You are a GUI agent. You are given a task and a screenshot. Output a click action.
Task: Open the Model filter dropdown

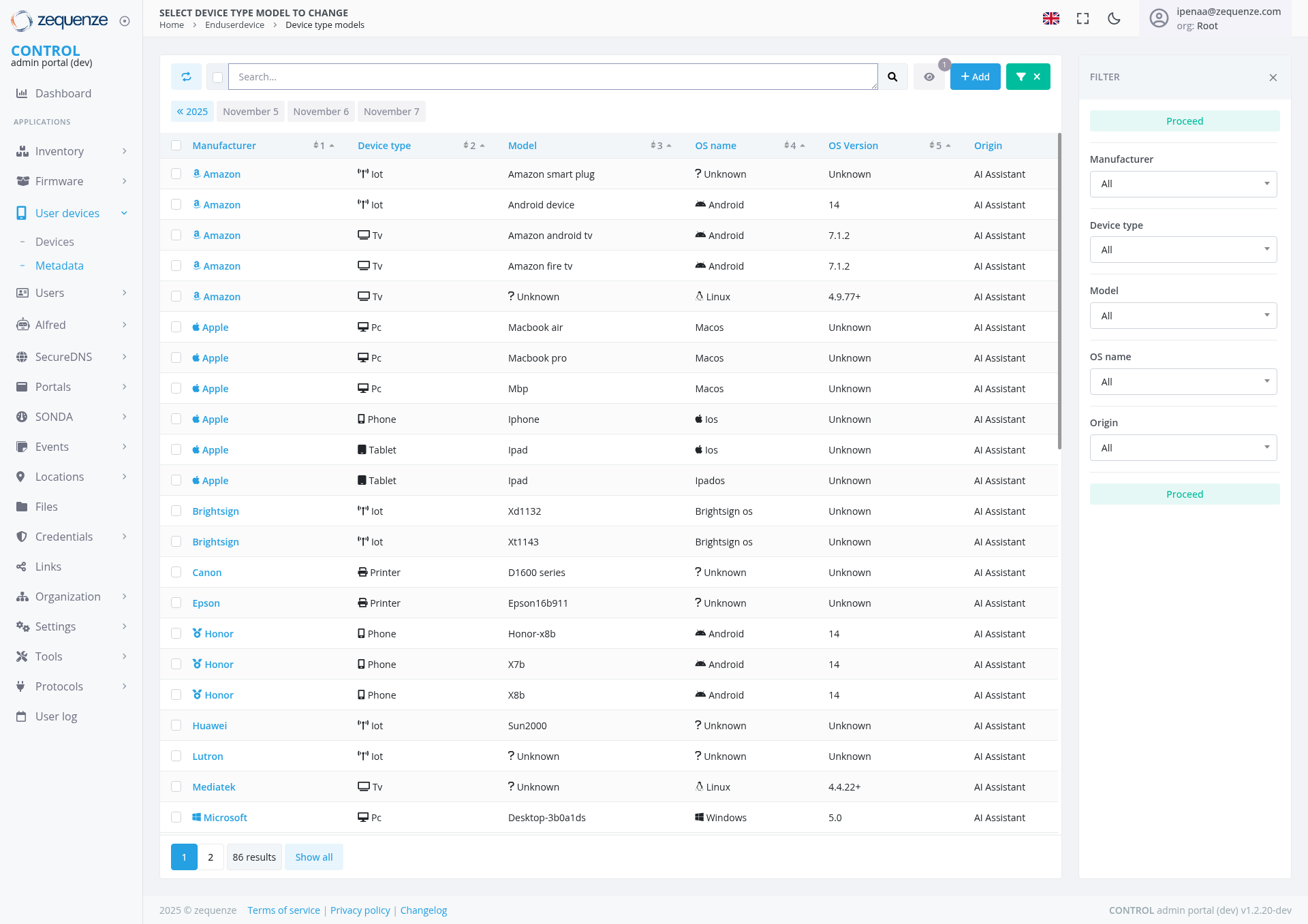tap(1183, 316)
